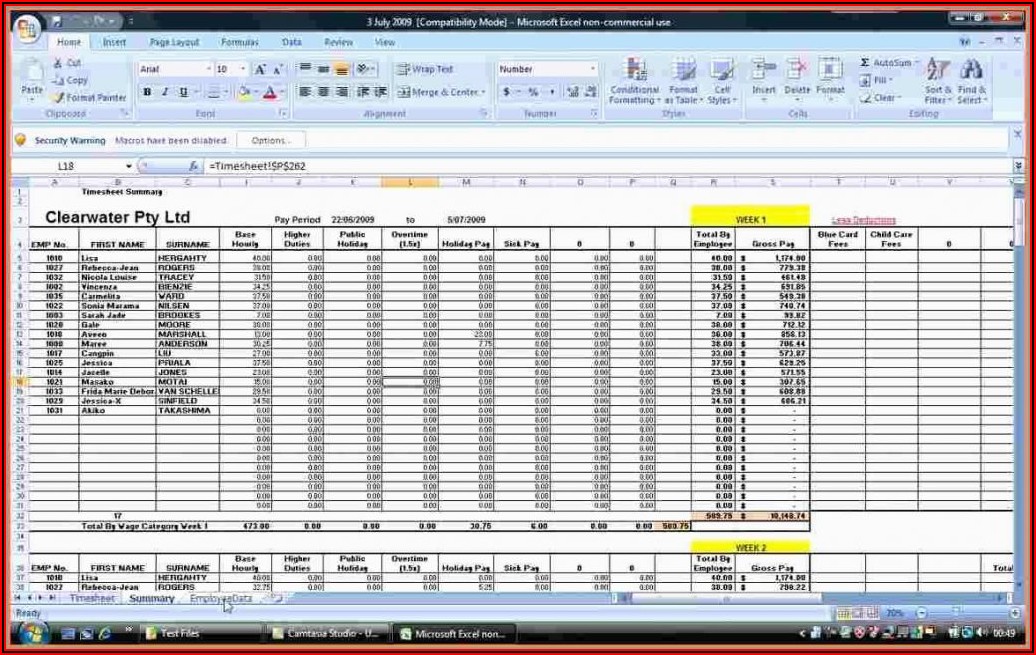Open Conditional Formatting in ribbon
This screenshot has width=1036, height=655.
pyautogui.click(x=634, y=82)
